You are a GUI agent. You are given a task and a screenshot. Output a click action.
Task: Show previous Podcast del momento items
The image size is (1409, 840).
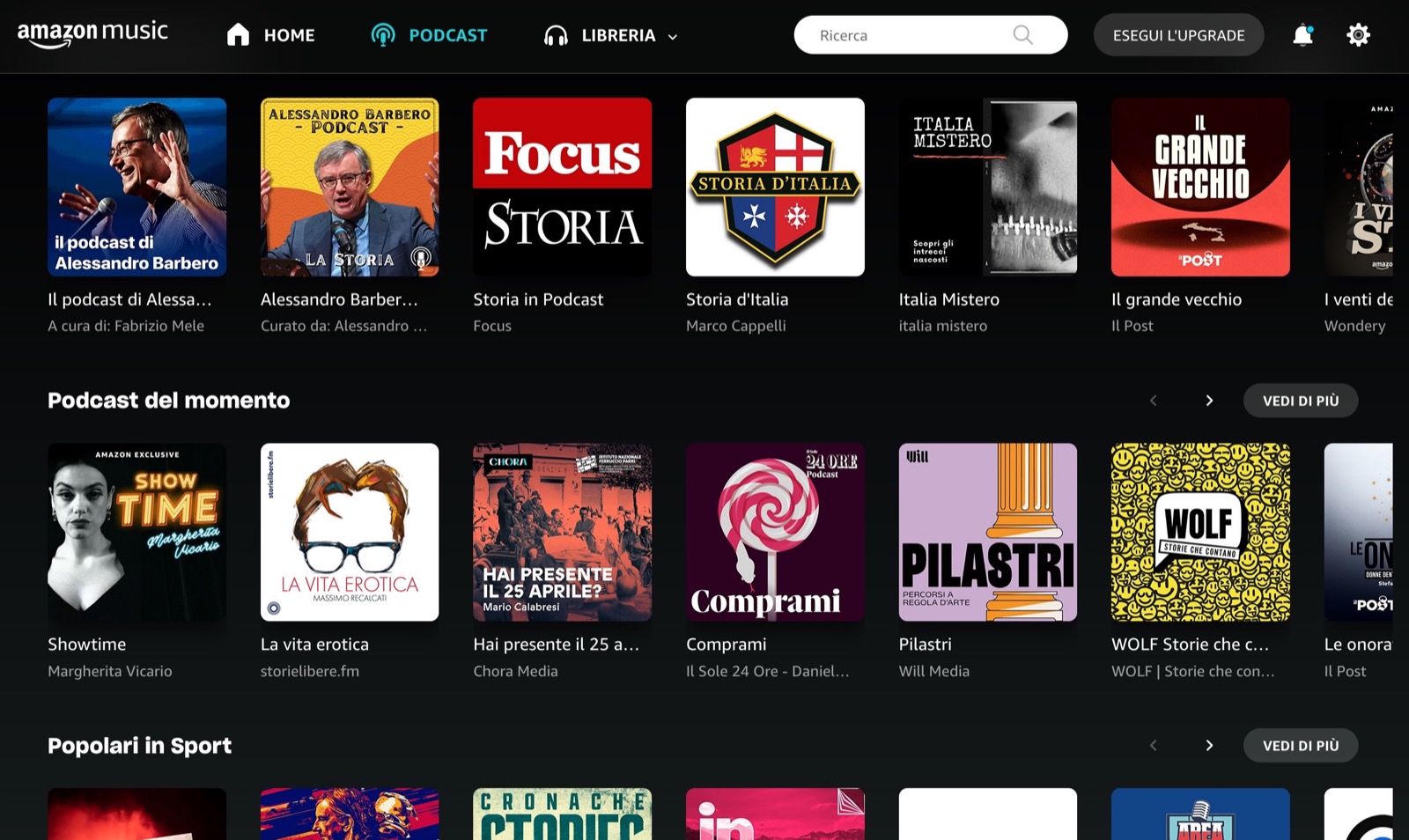pyautogui.click(x=1153, y=401)
